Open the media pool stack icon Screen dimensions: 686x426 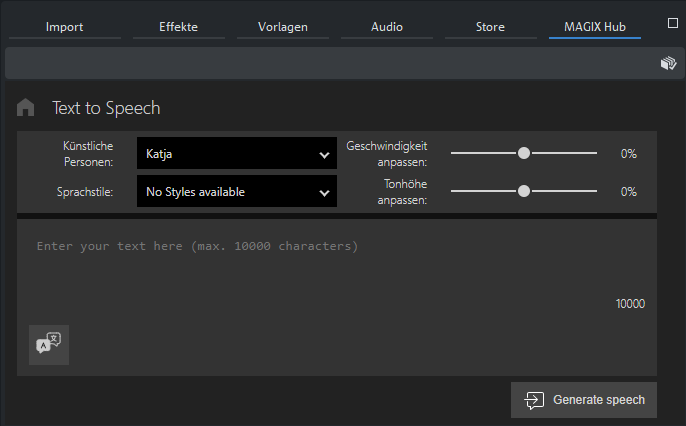coord(668,63)
